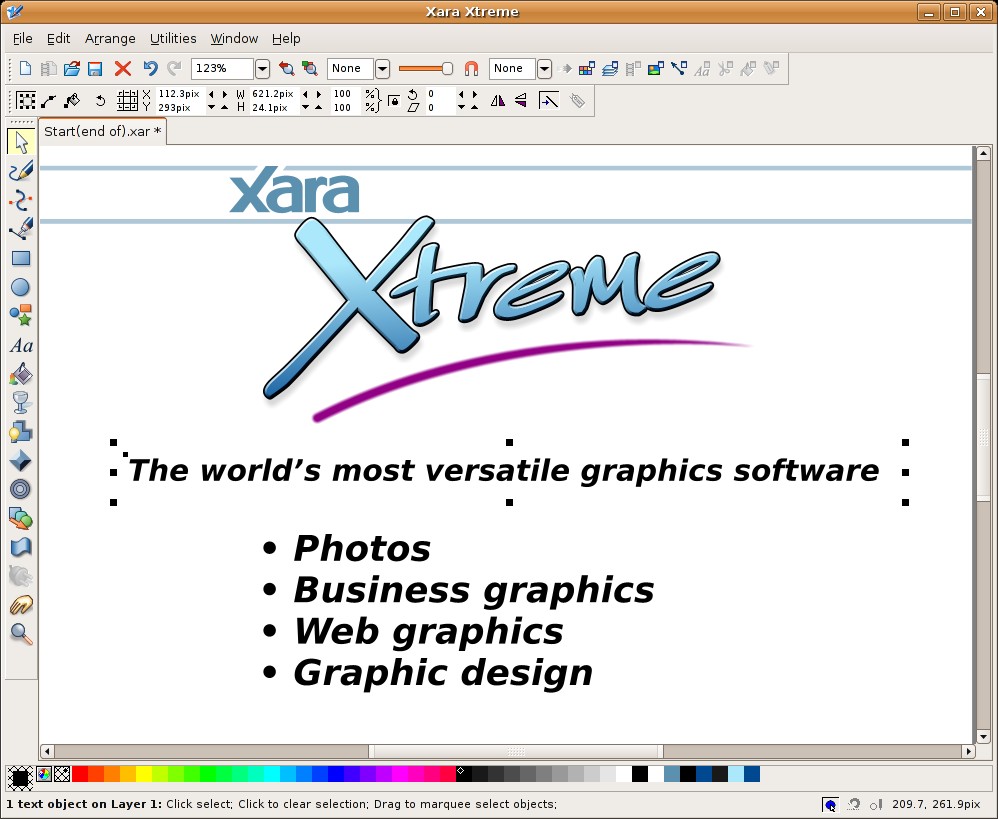Viewport: 998px width, 819px height.
Task: Activate the Text tool
Action: 21,345
